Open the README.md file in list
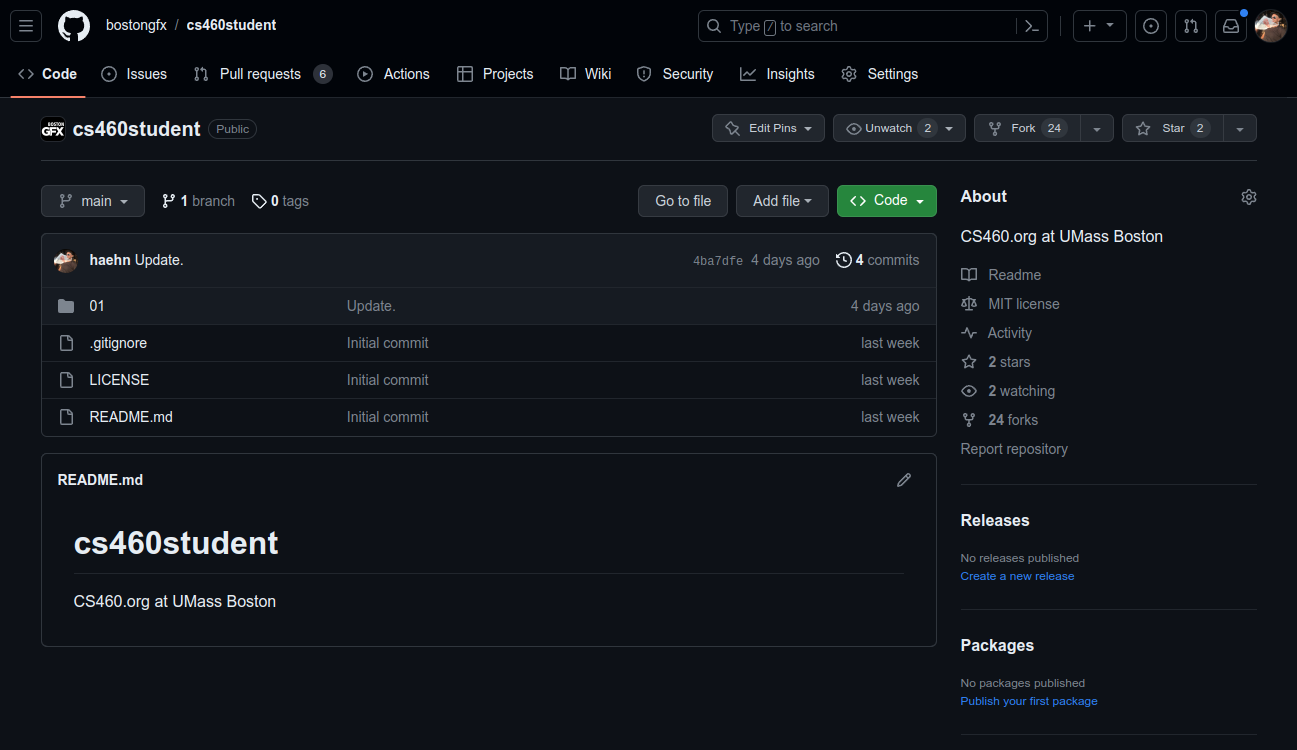Viewport: 1297px width, 750px height. [x=131, y=417]
